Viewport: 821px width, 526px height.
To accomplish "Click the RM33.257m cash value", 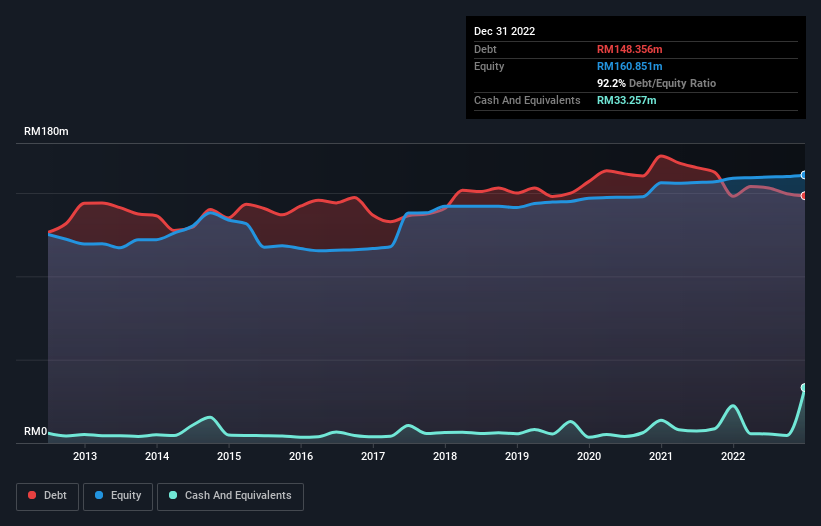I will click(626, 100).
